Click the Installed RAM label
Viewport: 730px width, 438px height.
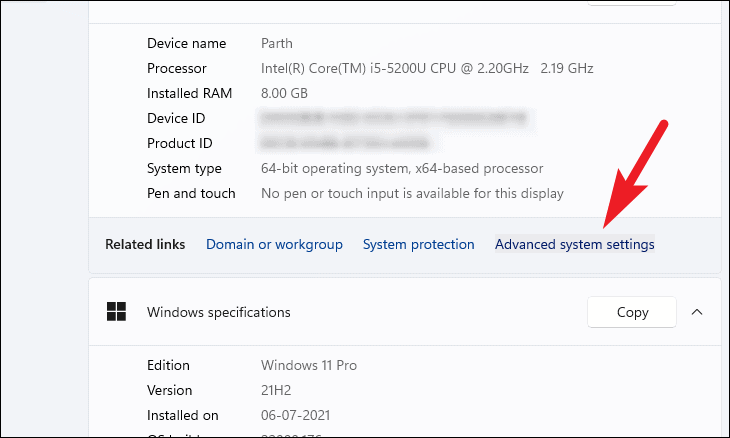pyautogui.click(x=190, y=94)
